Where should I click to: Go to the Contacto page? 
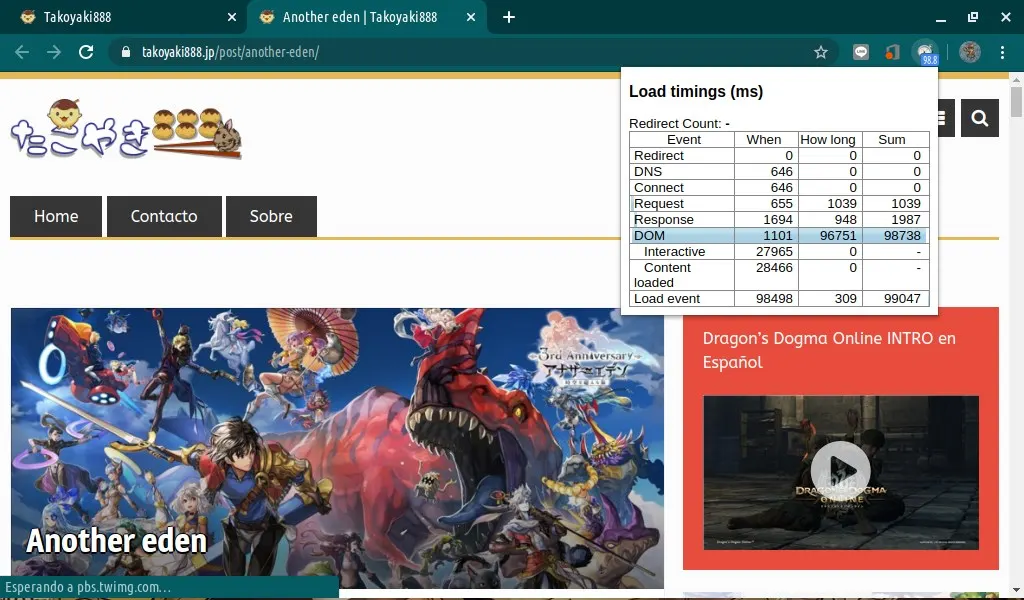click(164, 216)
